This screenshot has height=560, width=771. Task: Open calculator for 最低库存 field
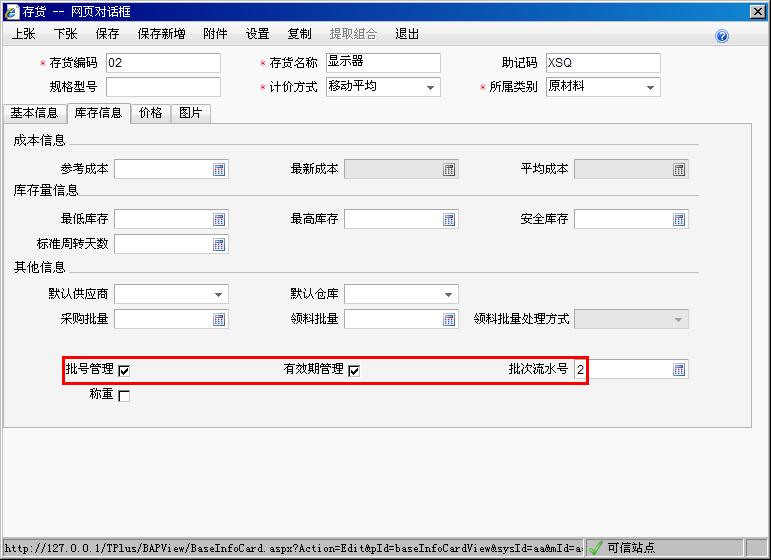click(x=219, y=220)
